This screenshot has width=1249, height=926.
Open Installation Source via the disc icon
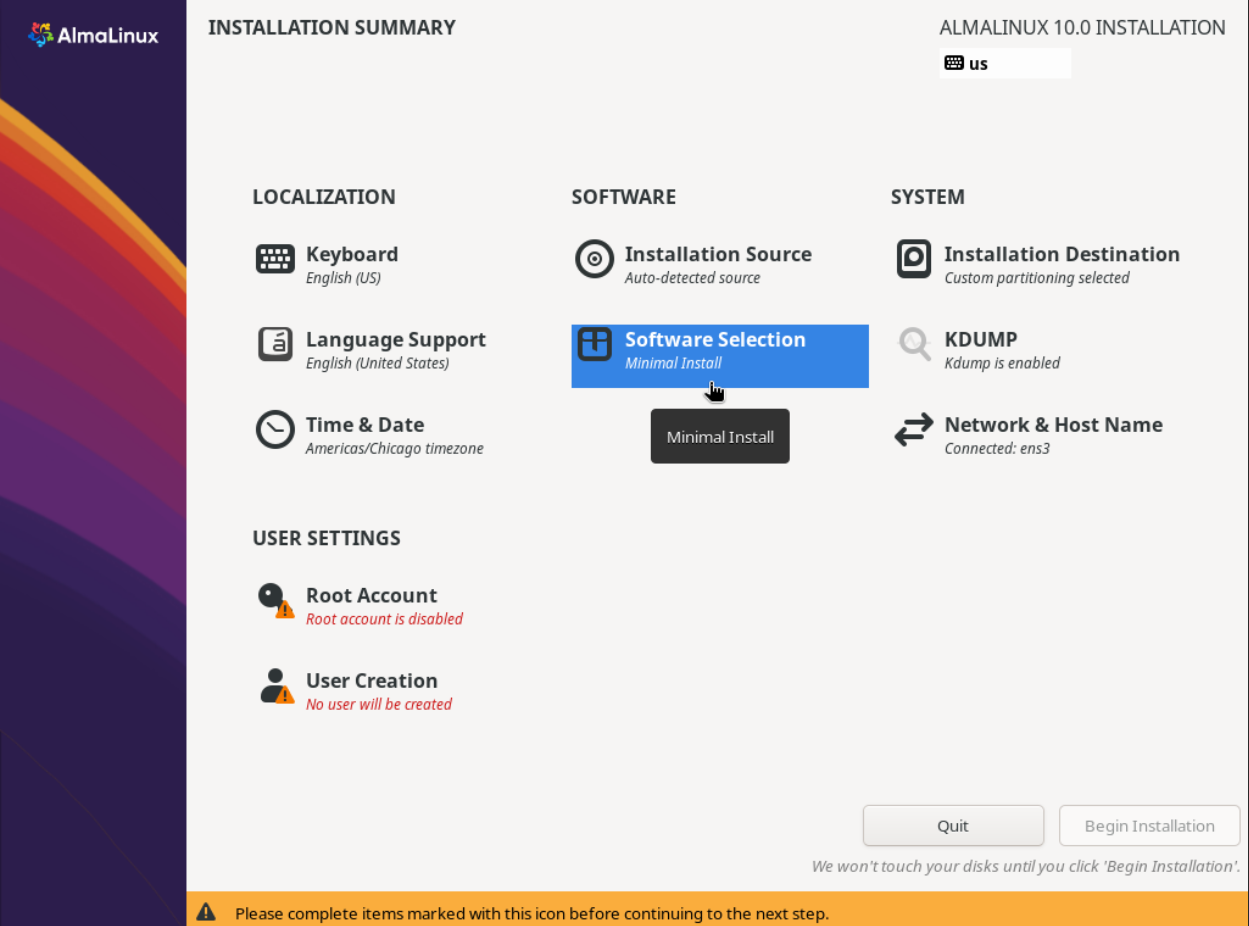pyautogui.click(x=594, y=259)
